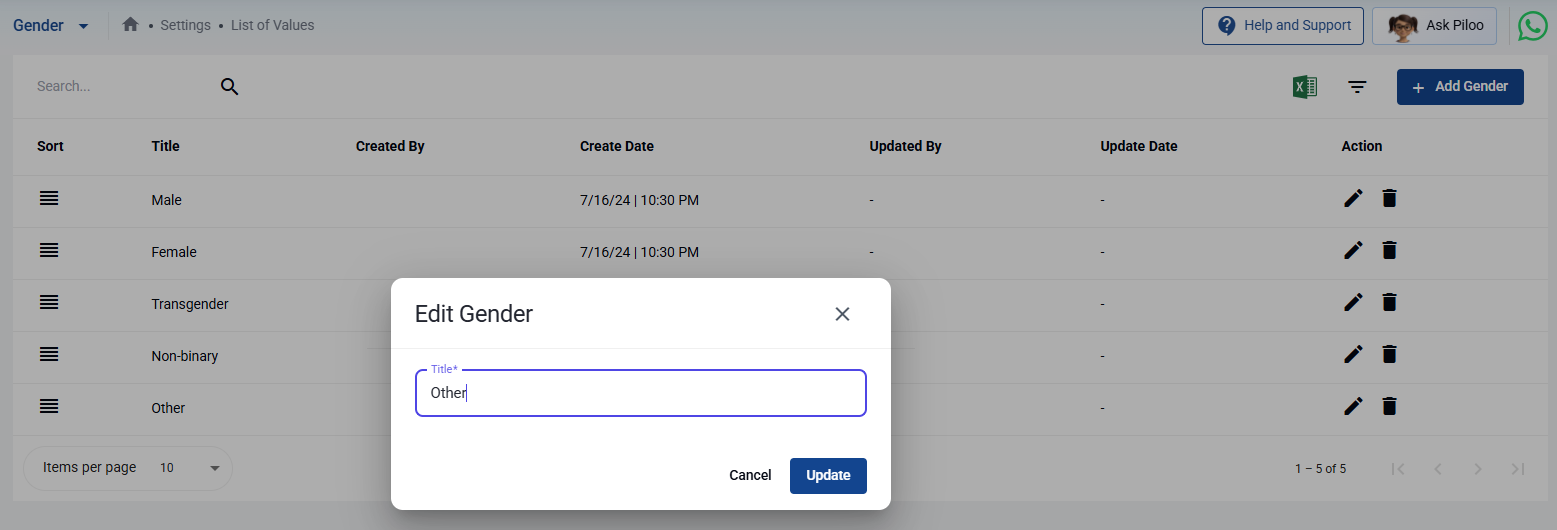The image size is (1557, 530).
Task: Open WhatsApp chat icon
Action: coord(1532,26)
